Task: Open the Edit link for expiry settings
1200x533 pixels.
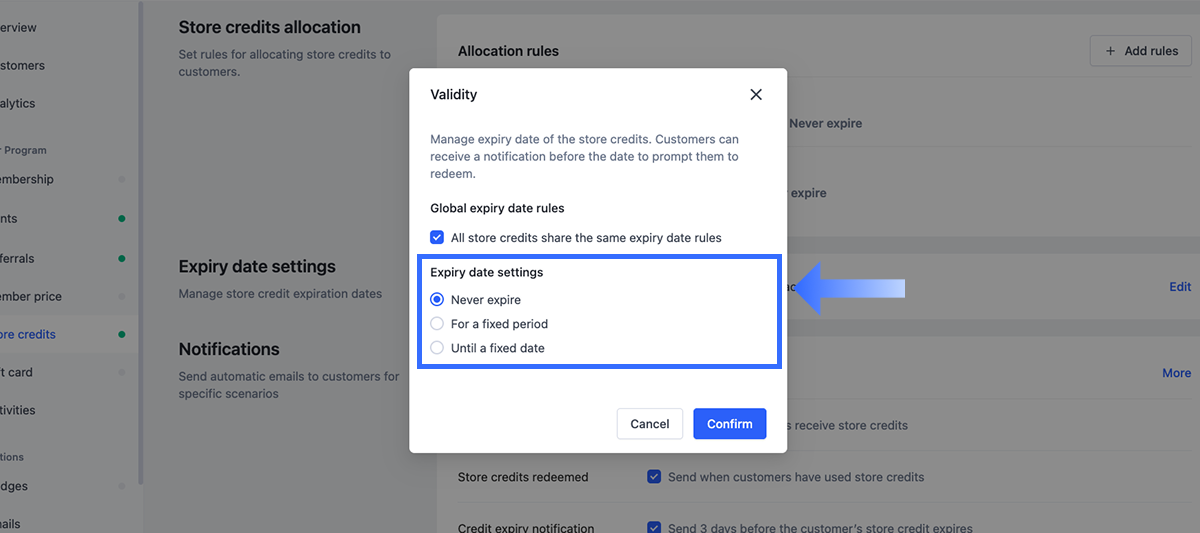Action: [1180, 287]
